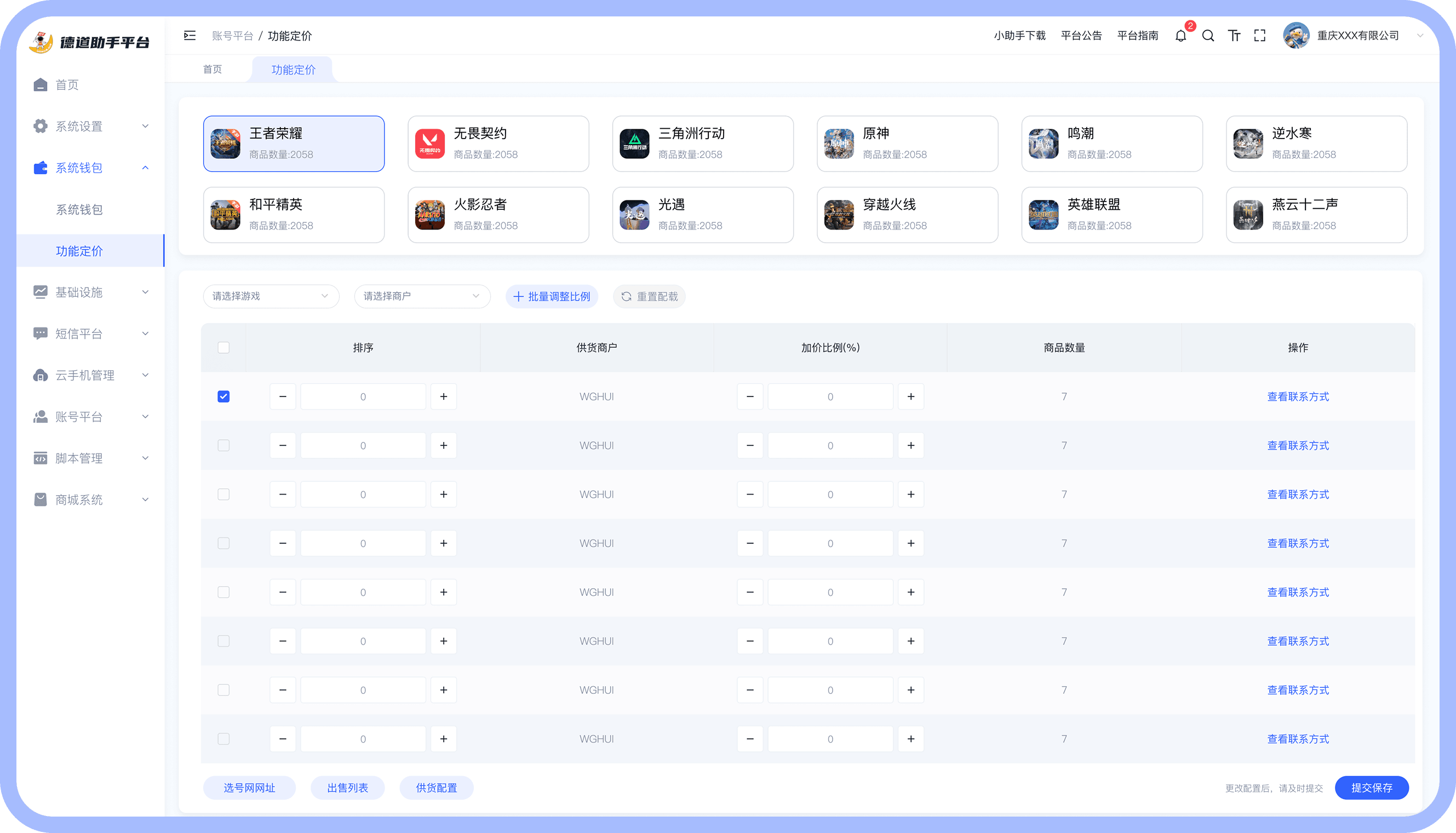Screen dimensions: 1456x833
Task: Click the 三角洲行动 game icon
Action: point(634,143)
